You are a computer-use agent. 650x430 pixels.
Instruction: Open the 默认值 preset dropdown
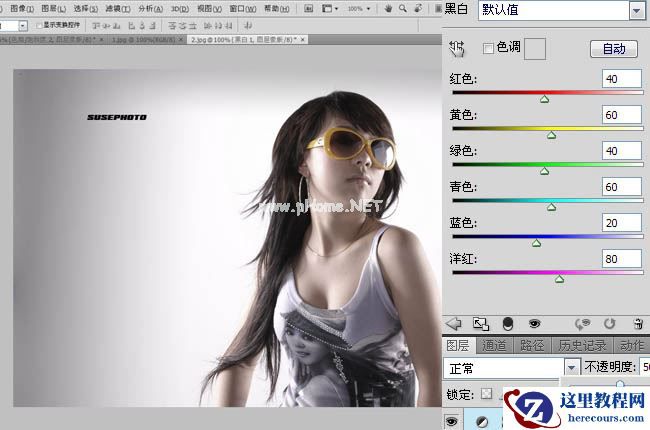(636, 10)
